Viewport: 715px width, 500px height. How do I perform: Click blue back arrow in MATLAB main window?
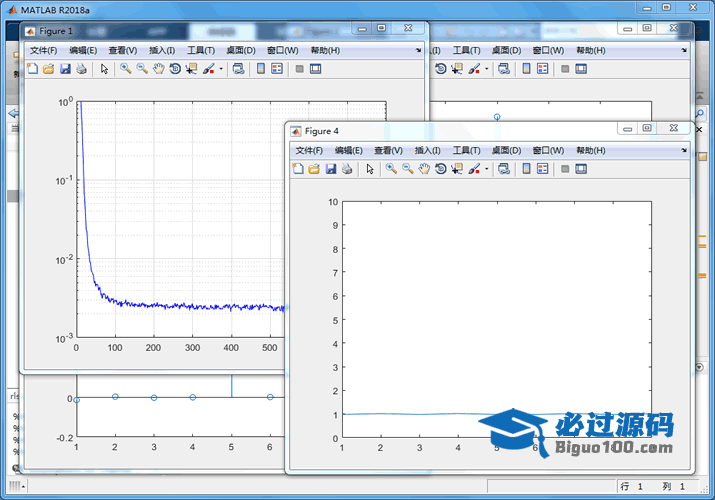point(13,113)
